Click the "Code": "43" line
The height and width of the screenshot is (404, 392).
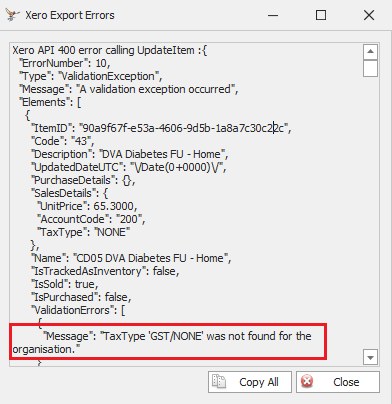tap(63, 141)
